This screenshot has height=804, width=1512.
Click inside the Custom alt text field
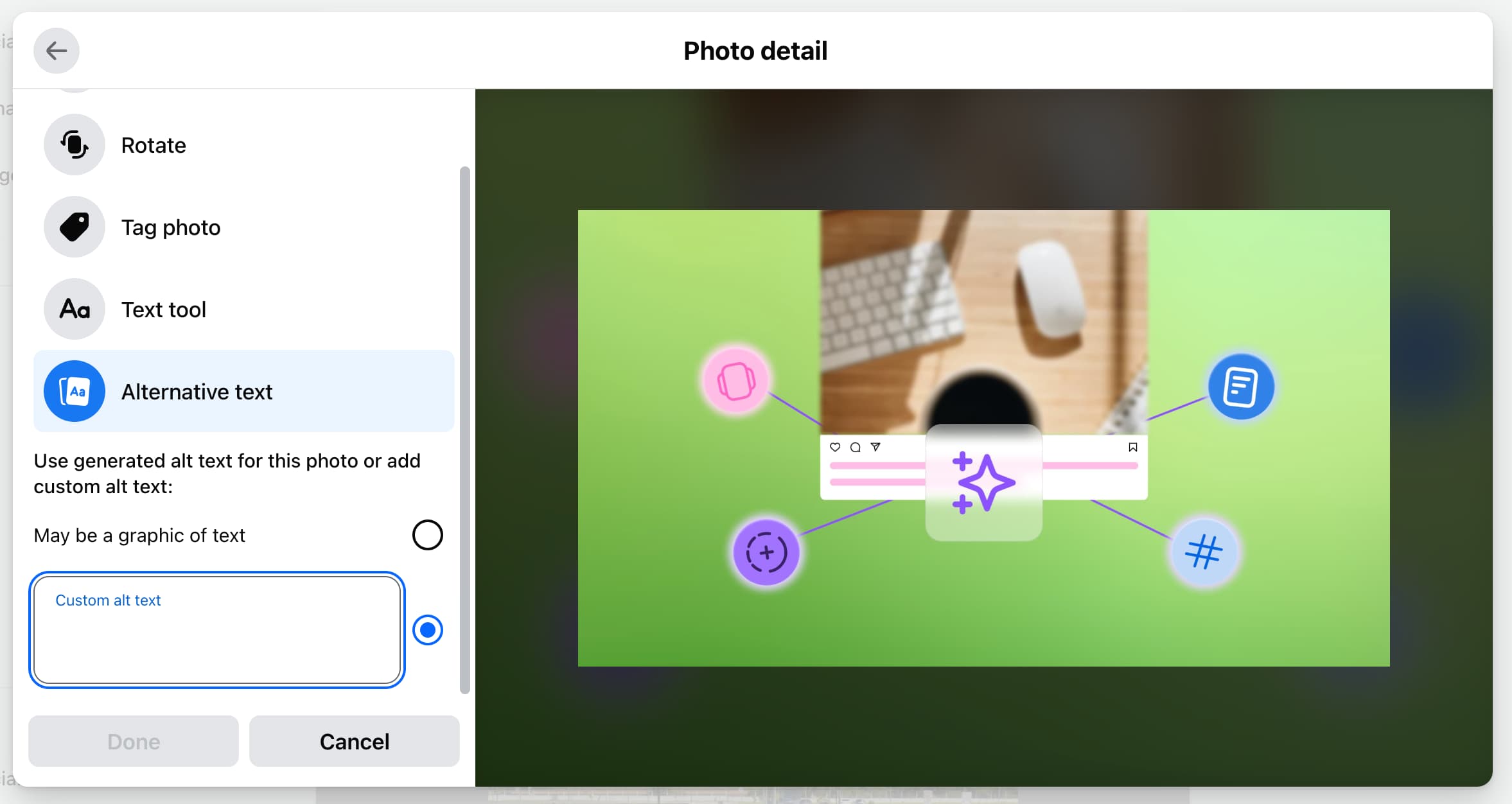click(217, 629)
